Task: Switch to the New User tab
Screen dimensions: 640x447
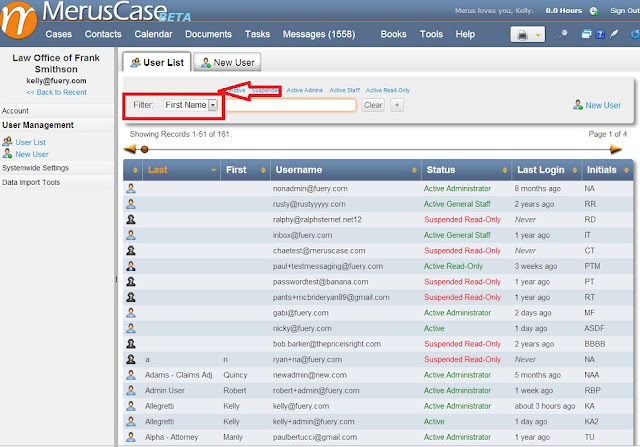Action: coord(227,62)
